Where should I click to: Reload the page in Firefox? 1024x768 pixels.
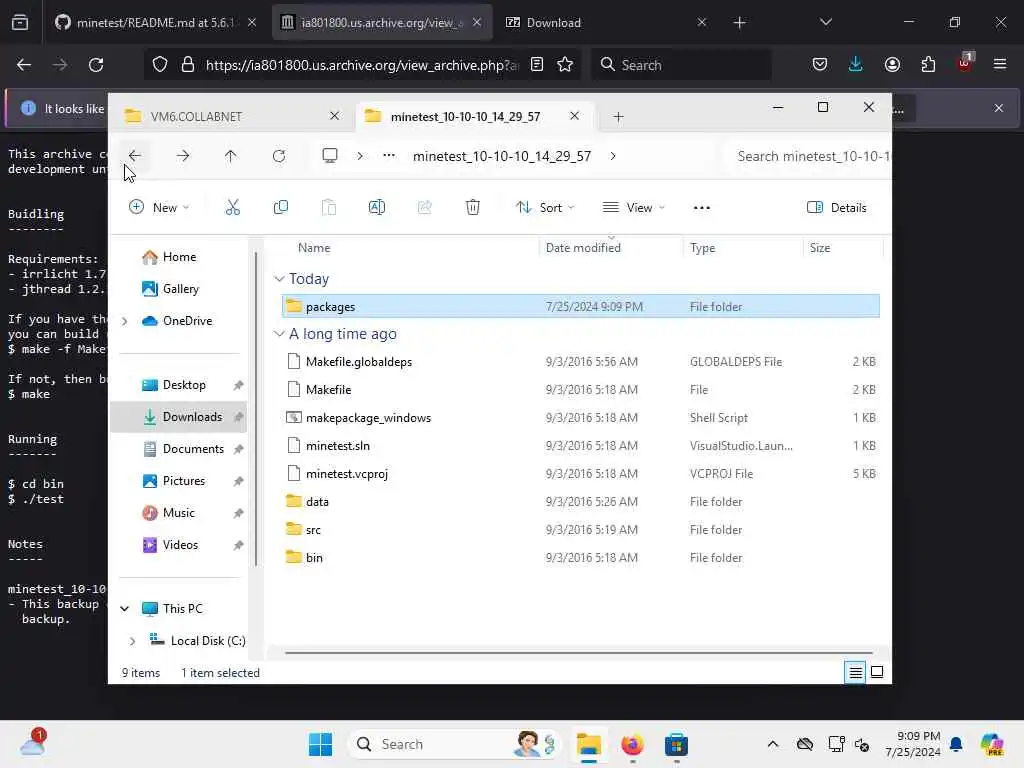point(96,65)
